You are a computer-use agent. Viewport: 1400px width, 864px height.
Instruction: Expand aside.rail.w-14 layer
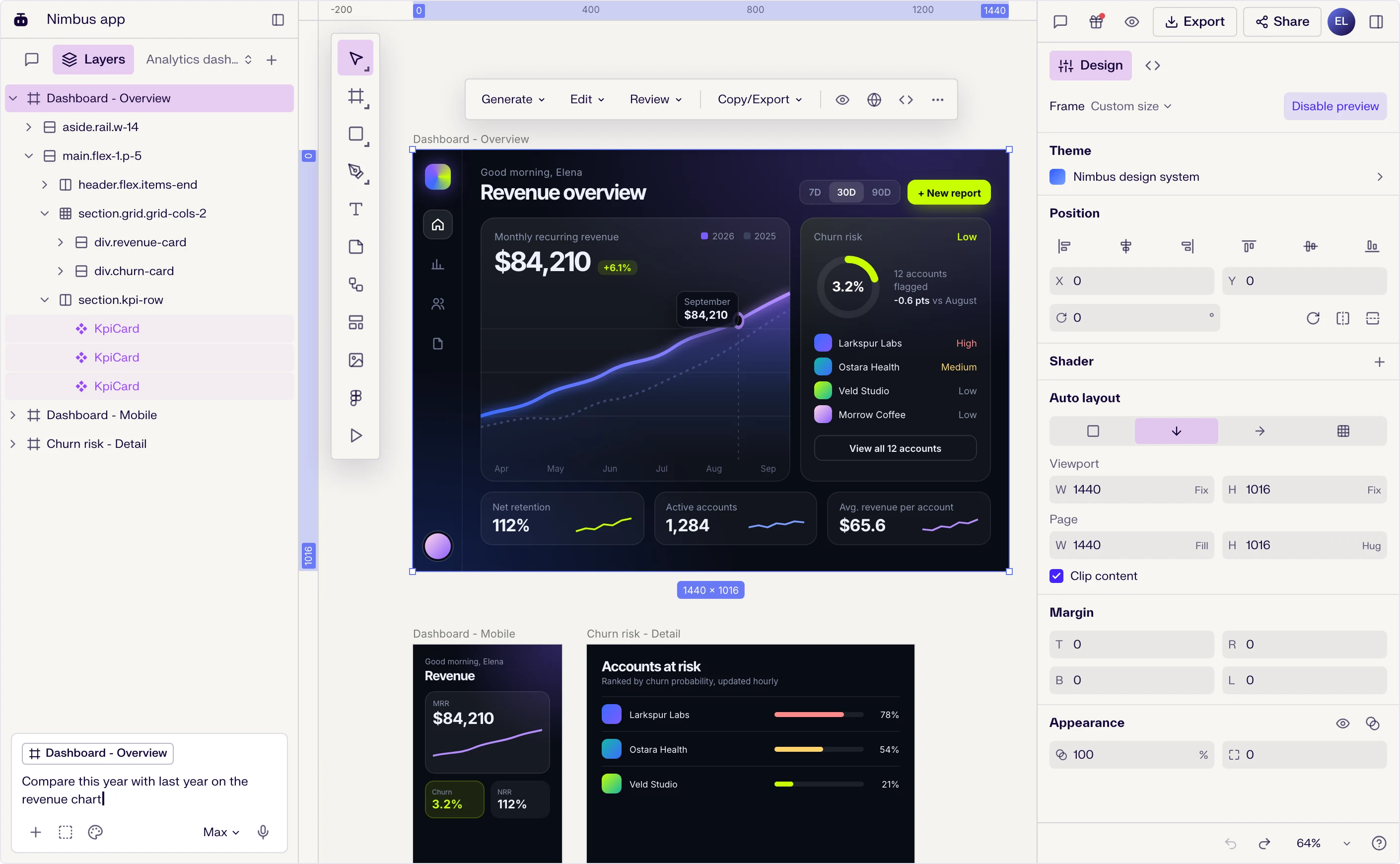pos(29,127)
